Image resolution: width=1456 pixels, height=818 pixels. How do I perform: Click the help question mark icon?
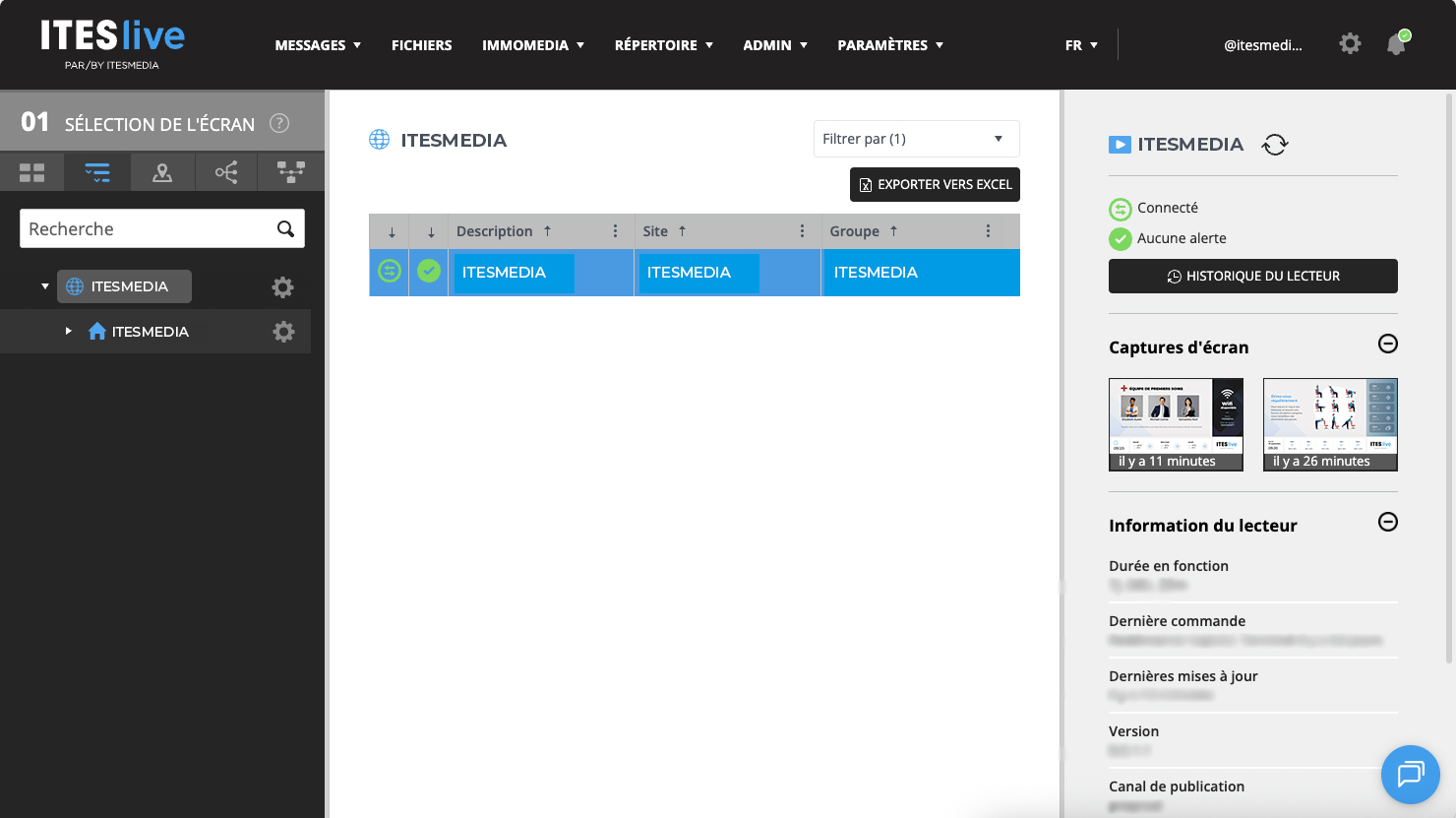279,123
